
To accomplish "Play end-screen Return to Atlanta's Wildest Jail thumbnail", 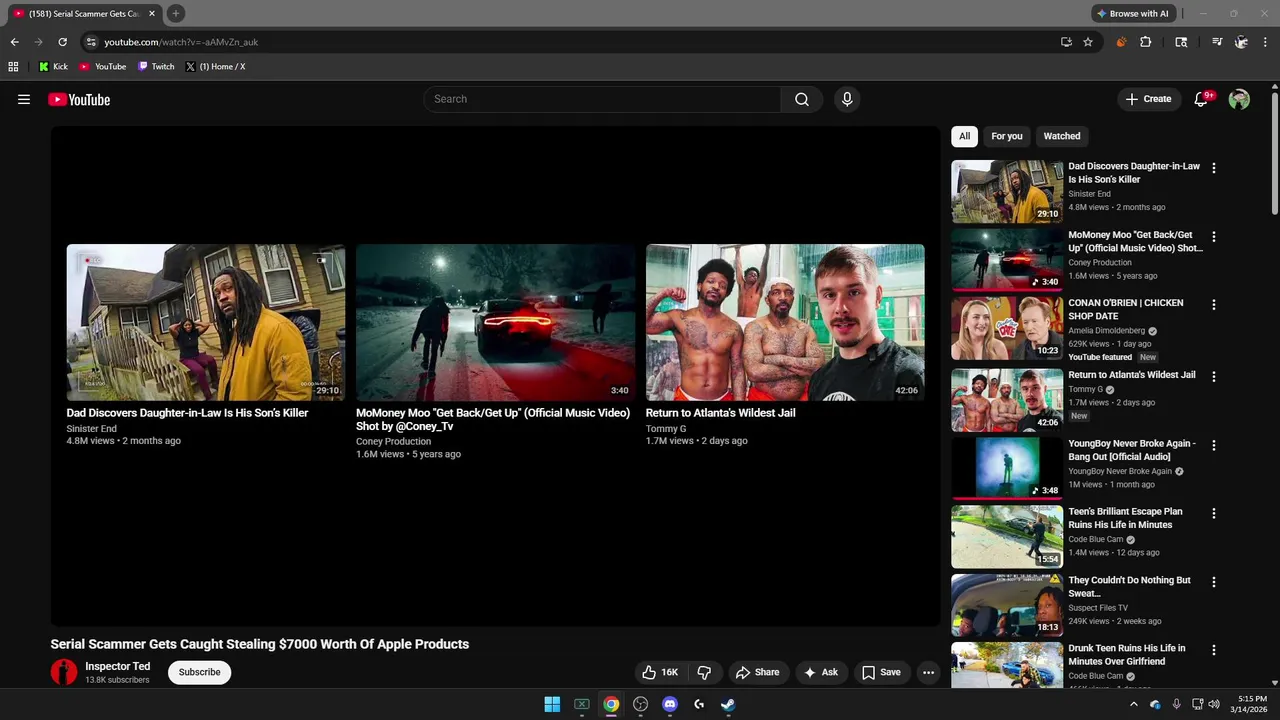I will tap(785, 322).
